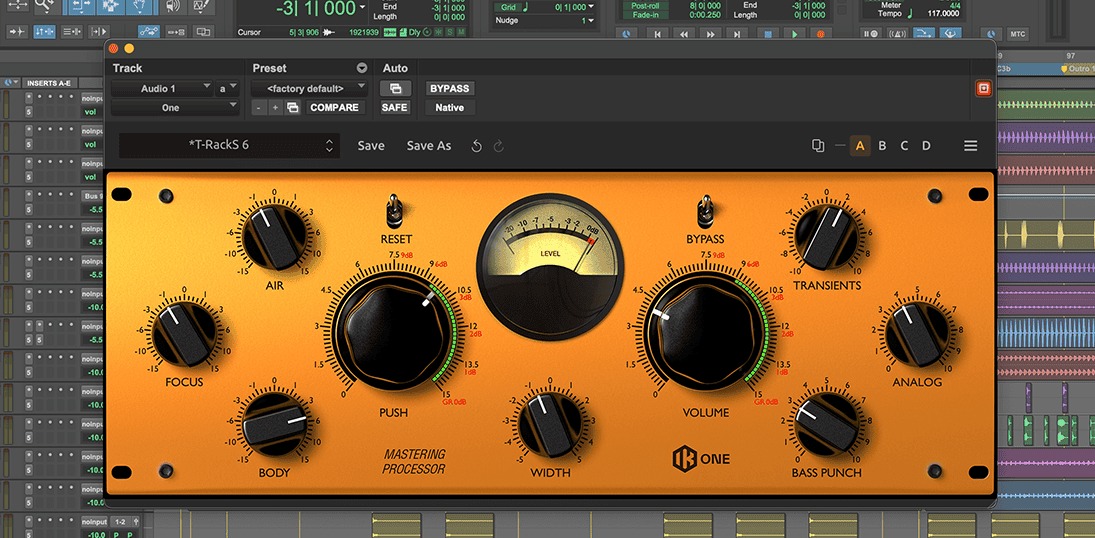
Task: Click Return to Zero in the transport
Action: [657, 33]
